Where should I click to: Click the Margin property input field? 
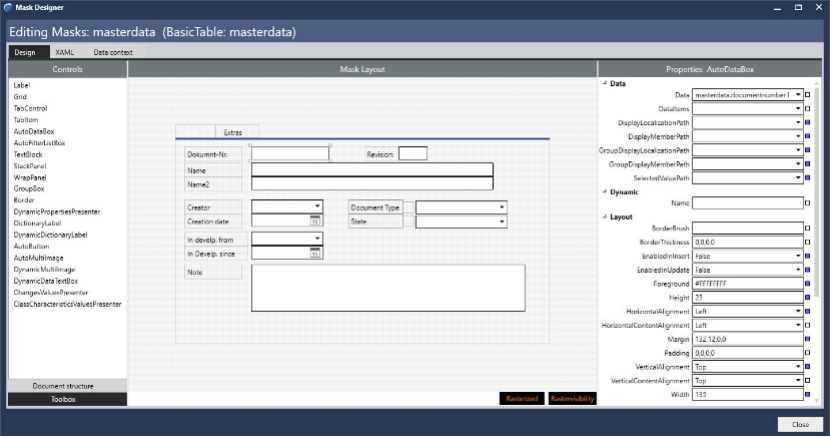(747, 339)
